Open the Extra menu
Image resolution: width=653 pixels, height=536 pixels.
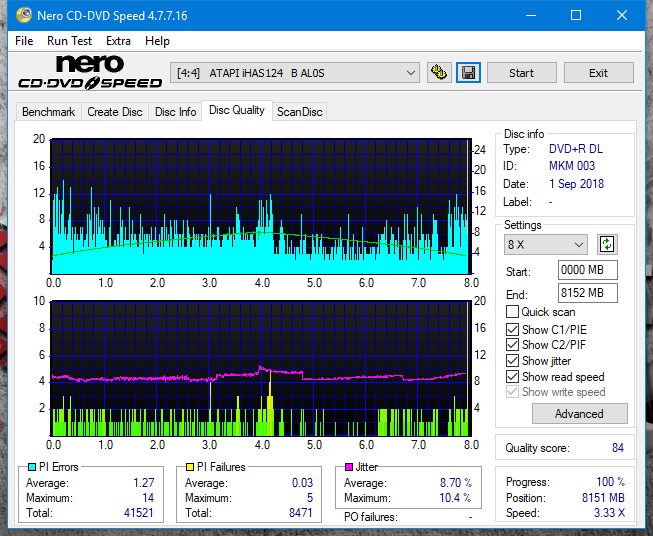coord(118,41)
